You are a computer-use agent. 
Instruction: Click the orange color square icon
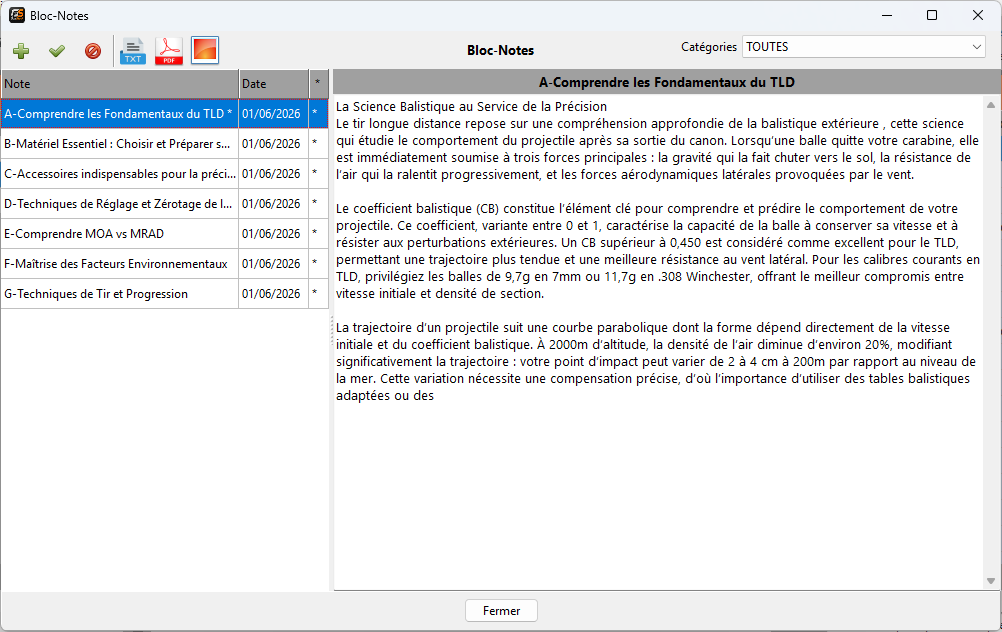click(x=205, y=50)
